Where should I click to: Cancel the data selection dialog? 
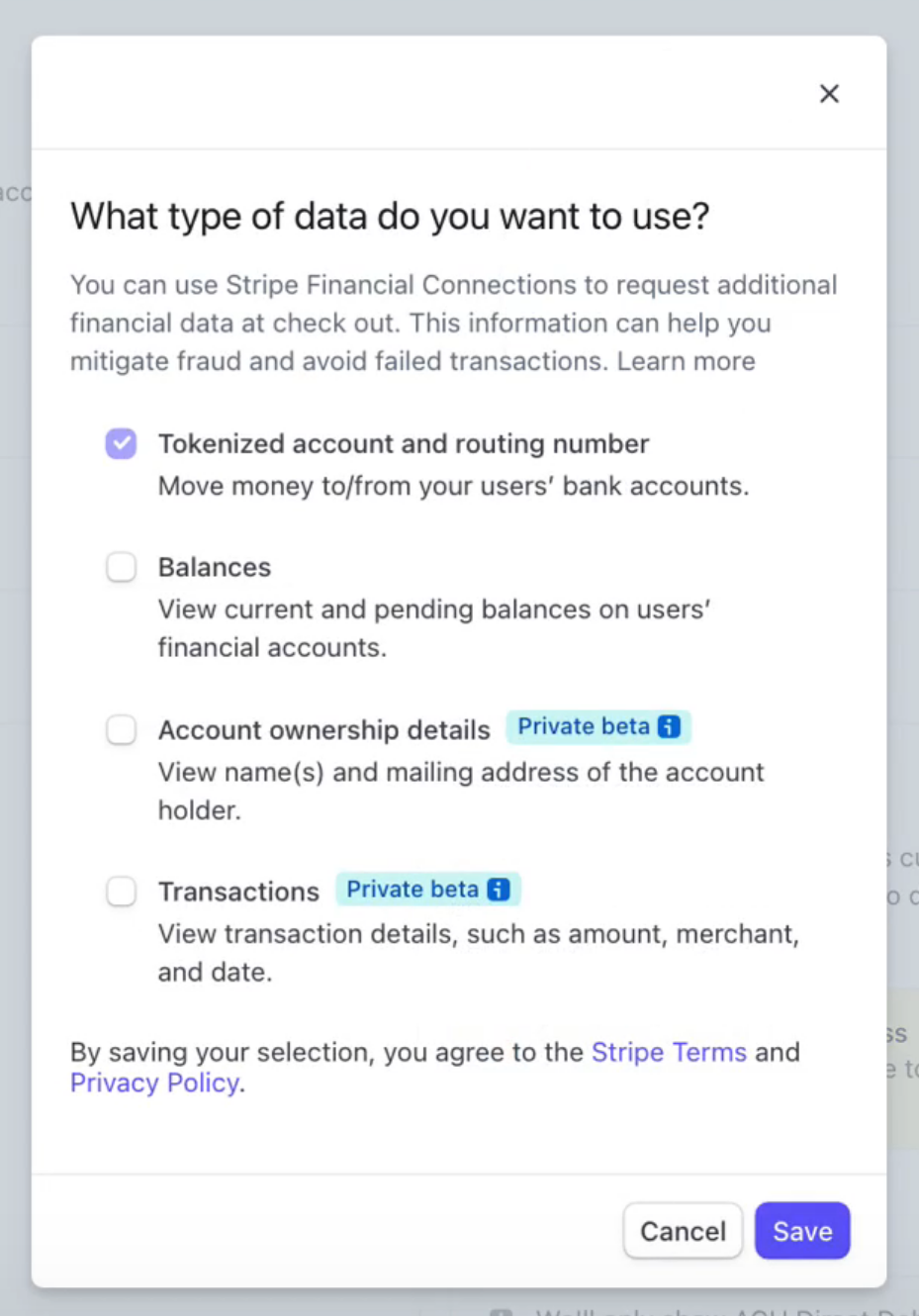pyautogui.click(x=682, y=1230)
